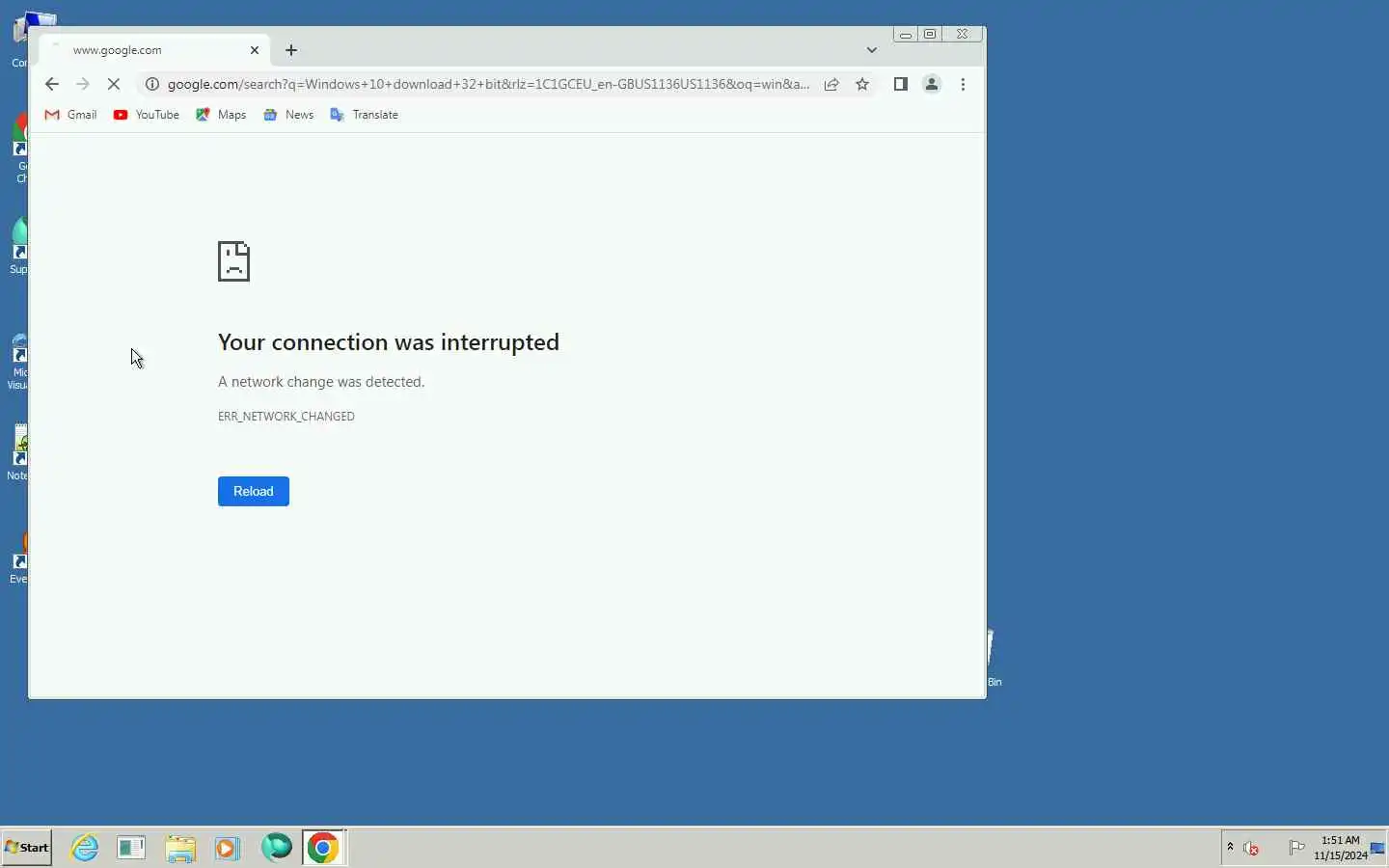The width and height of the screenshot is (1389, 868).
Task: Open the media player taskbar icon
Action: (x=227, y=849)
